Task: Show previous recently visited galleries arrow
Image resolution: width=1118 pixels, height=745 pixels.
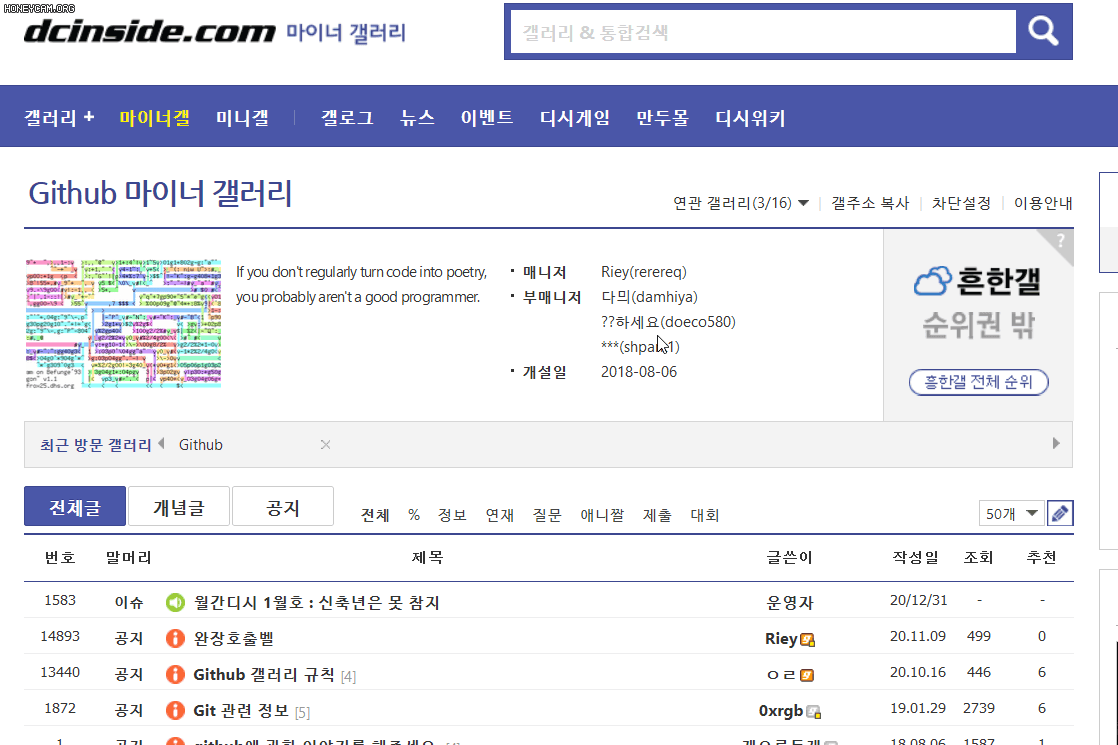Action: (162, 443)
